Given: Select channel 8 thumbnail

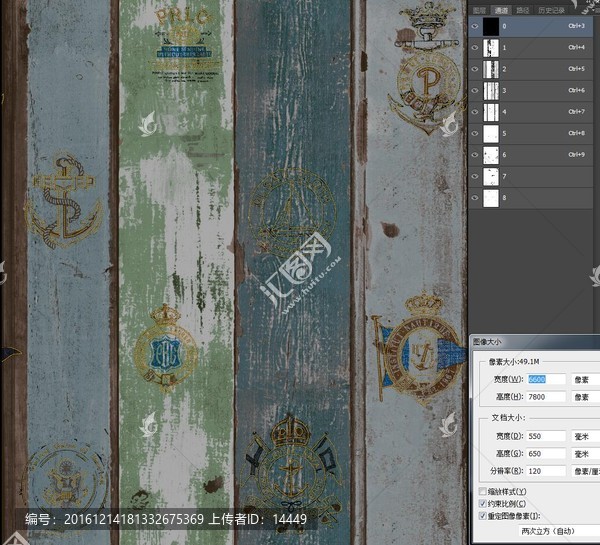Looking at the screenshot, I should [x=491, y=198].
